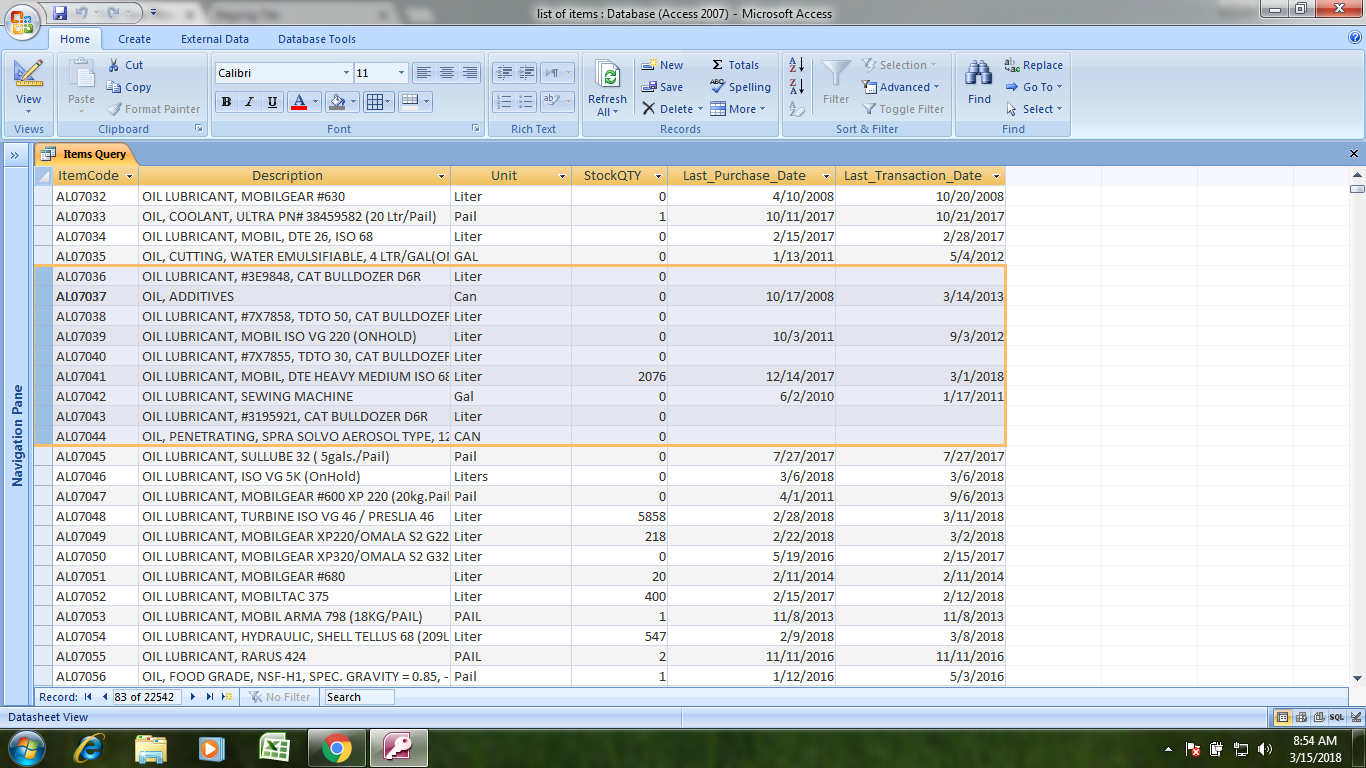Viewport: 1366px width, 768px height.
Task: Go to the first record
Action: [x=88, y=697]
